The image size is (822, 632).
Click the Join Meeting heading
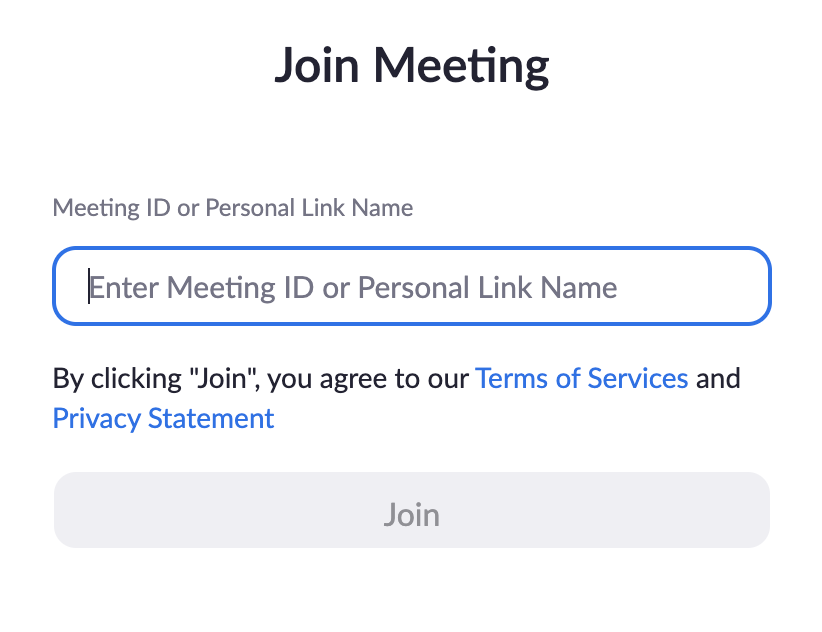click(x=411, y=66)
